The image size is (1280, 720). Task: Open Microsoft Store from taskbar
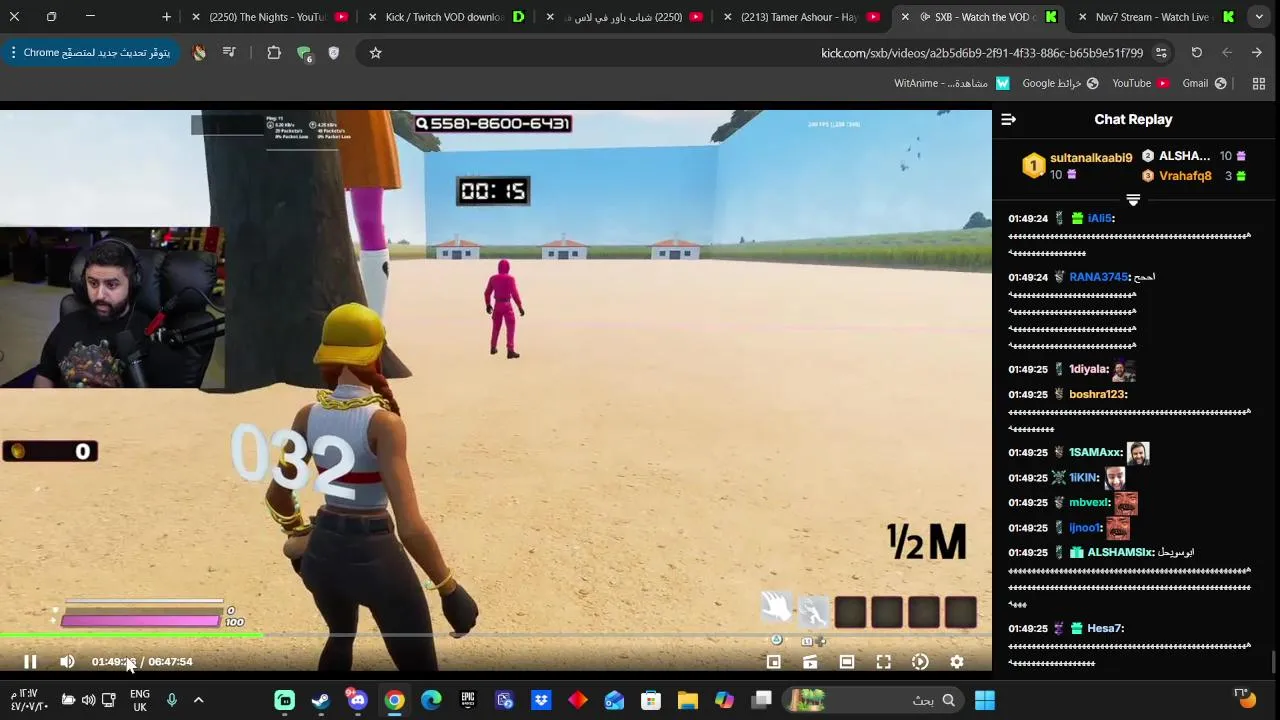651,700
